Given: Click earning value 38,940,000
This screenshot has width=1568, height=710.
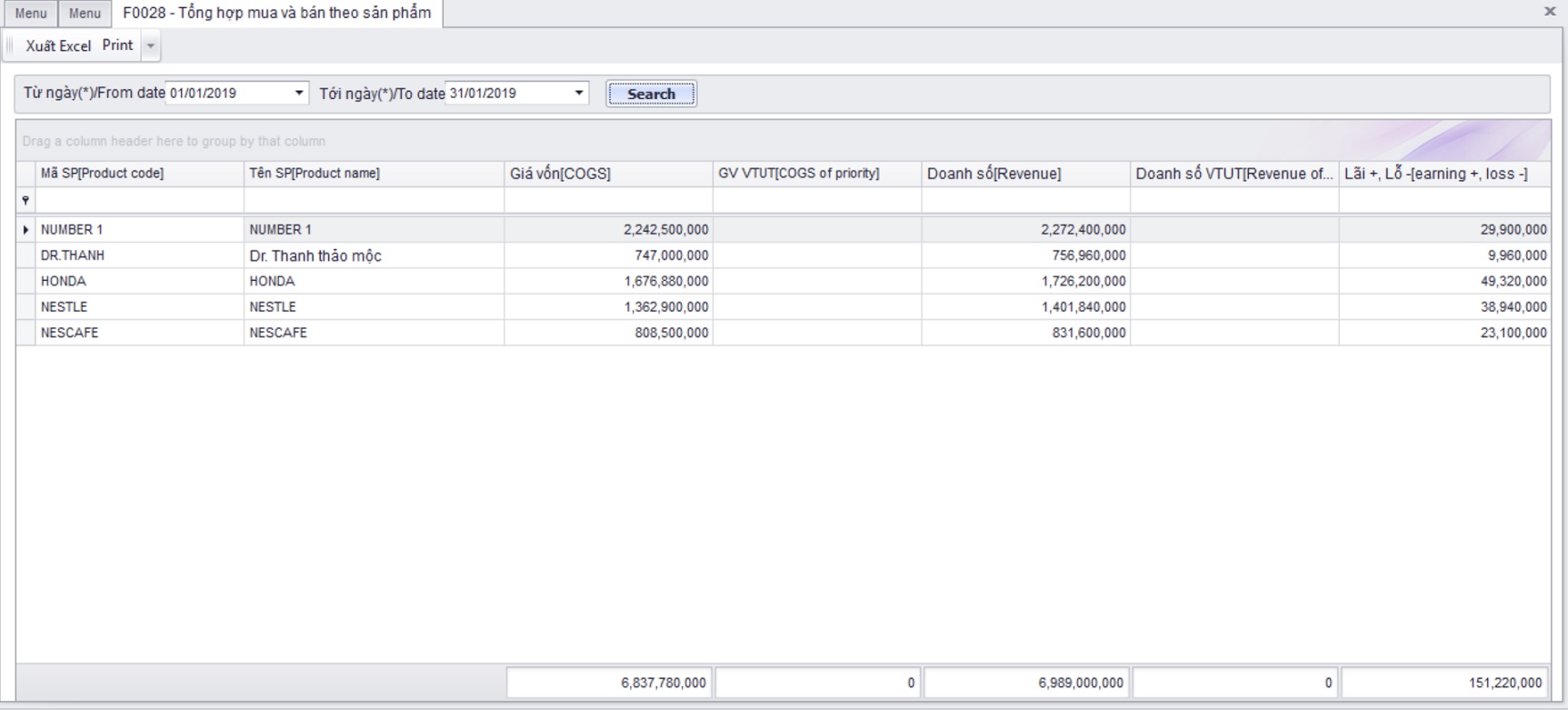Looking at the screenshot, I should click(x=1513, y=307).
